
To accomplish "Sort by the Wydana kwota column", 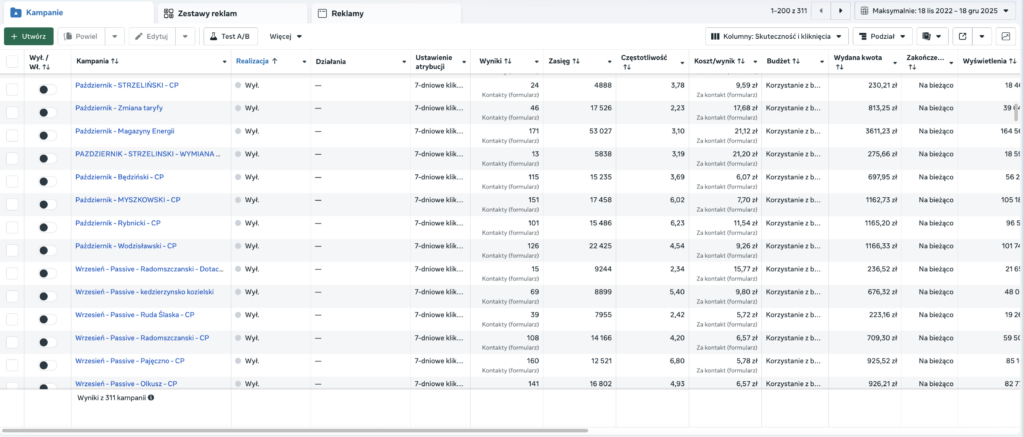I will pyautogui.click(x=857, y=61).
